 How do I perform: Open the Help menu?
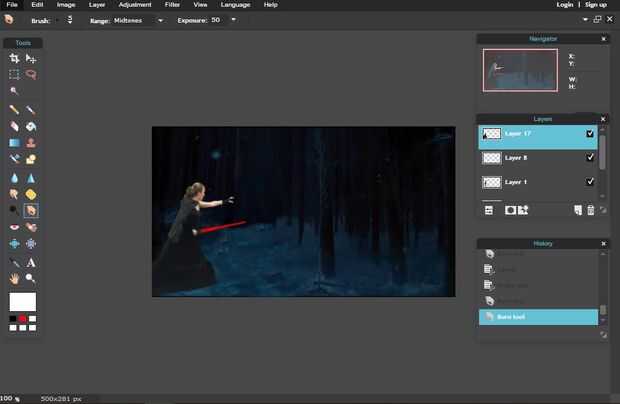pyautogui.click(x=270, y=5)
